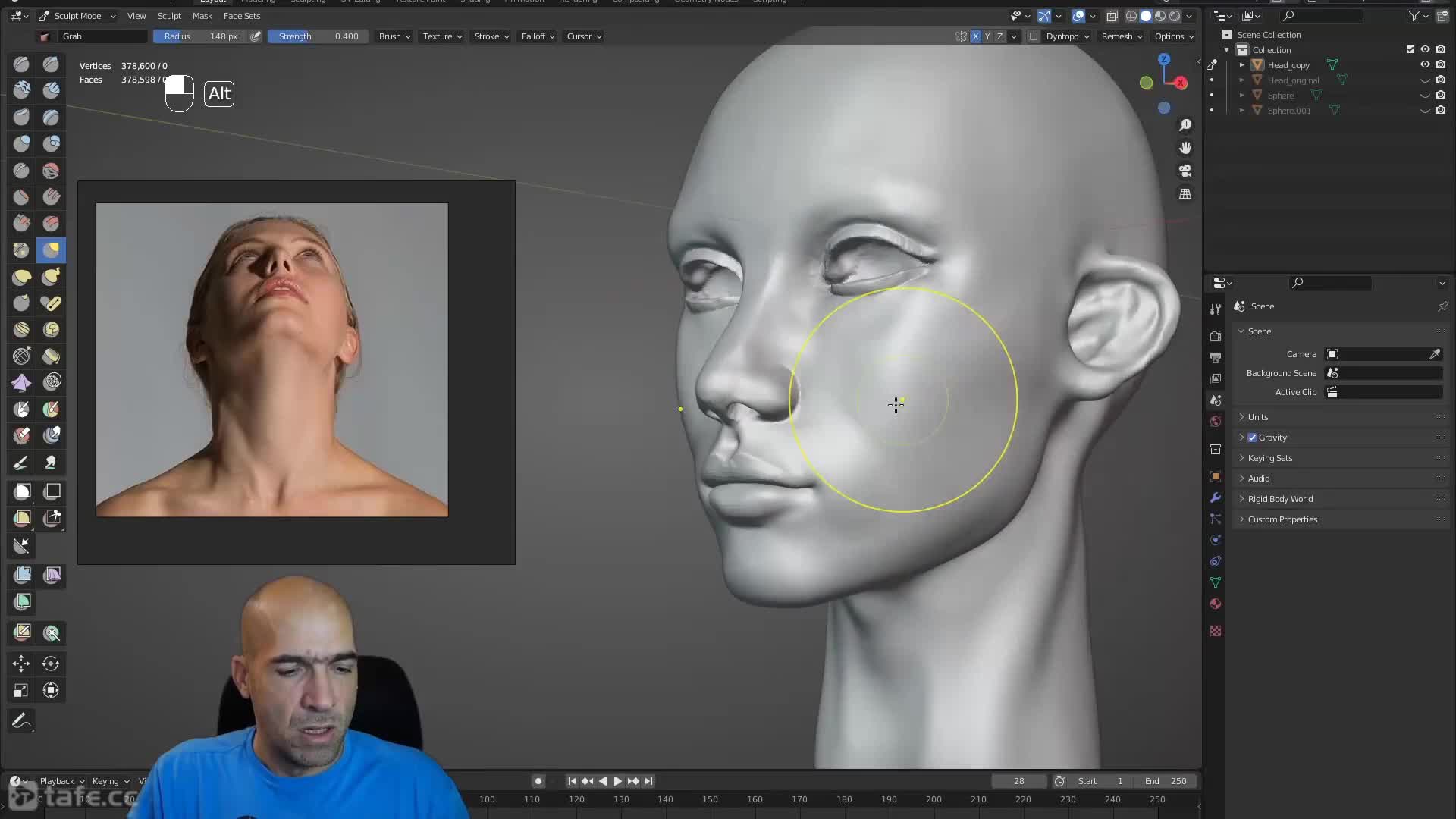Open the Stroke dropdown
Viewport: 1456px width, 819px height.
(491, 36)
